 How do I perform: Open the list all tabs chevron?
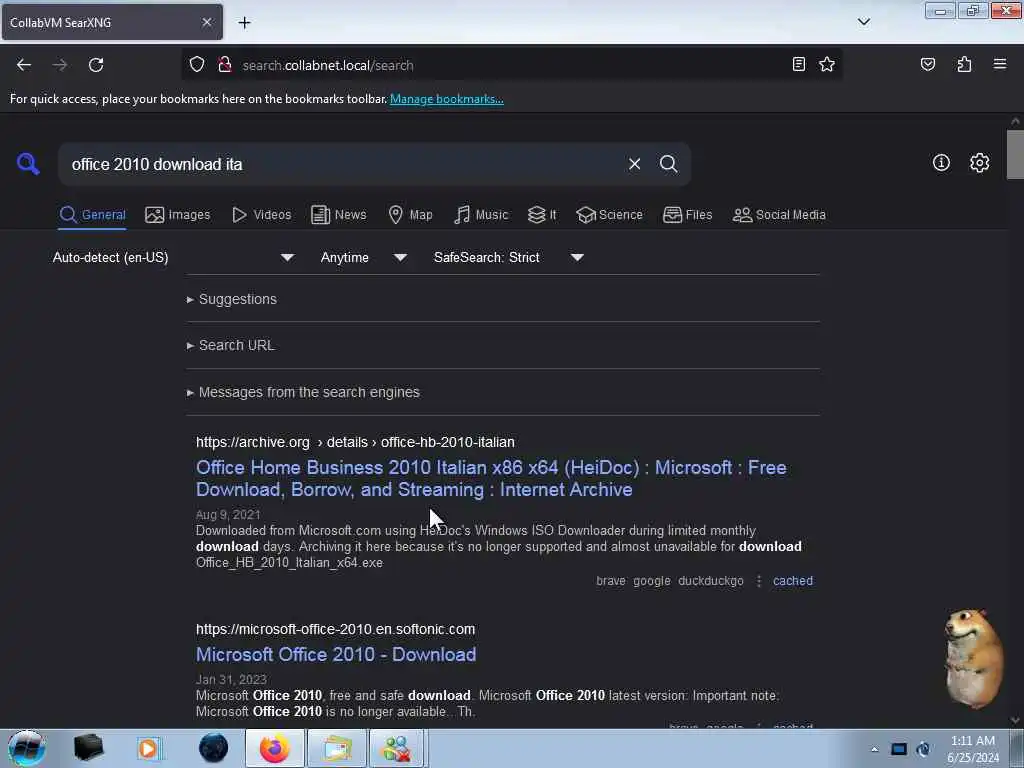pos(863,22)
